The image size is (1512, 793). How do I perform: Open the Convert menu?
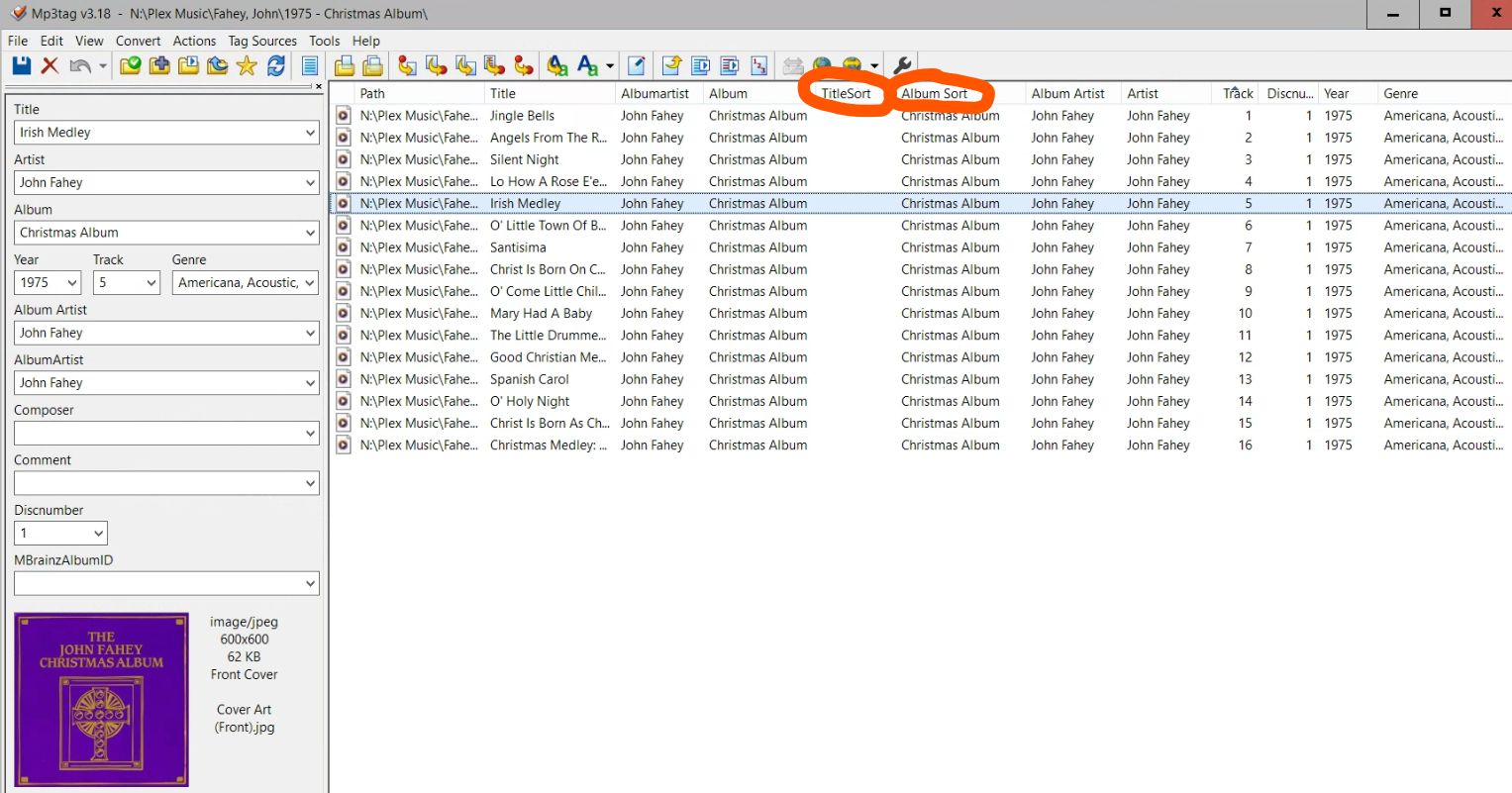click(x=138, y=41)
